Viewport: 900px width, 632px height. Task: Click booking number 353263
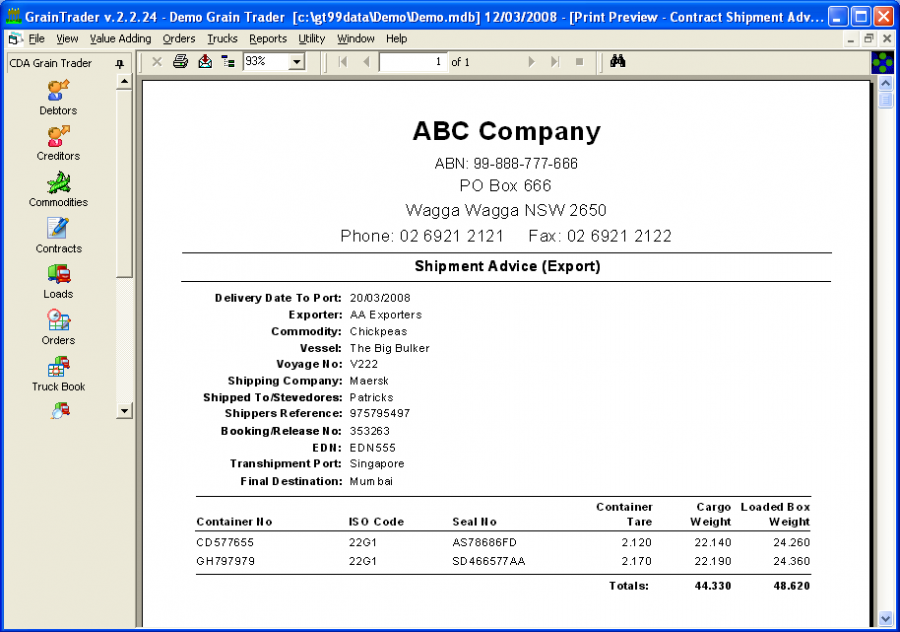[370, 431]
